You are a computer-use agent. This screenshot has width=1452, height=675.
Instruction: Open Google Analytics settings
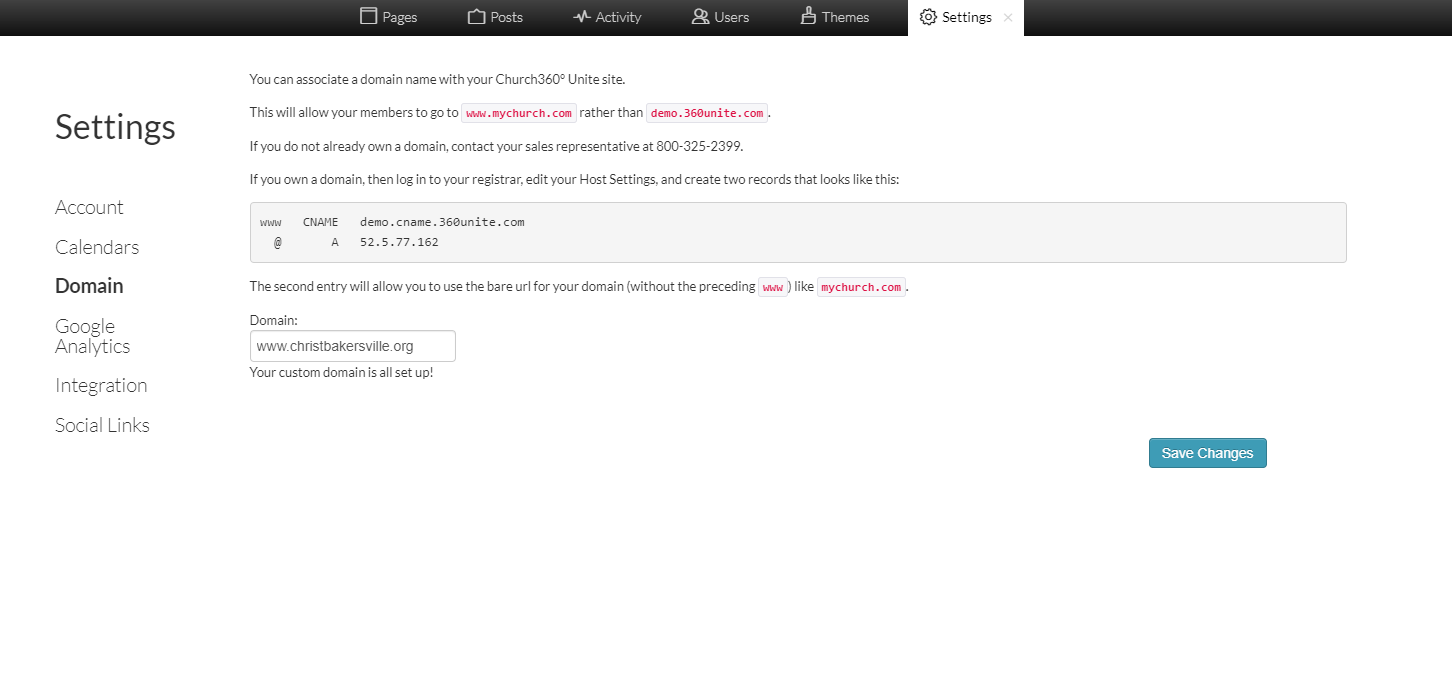(92, 336)
